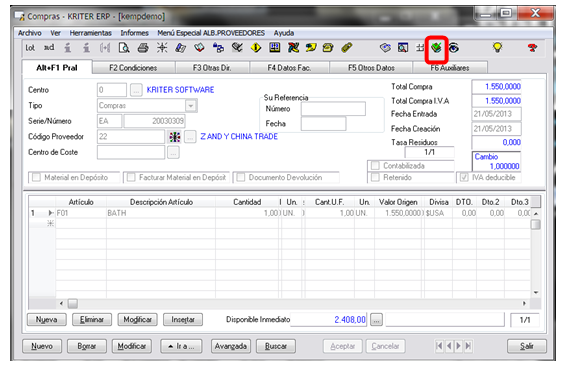Click the bracket-arrows icon left of print preview
The width and height of the screenshot is (561, 368).
click(x=105, y=48)
